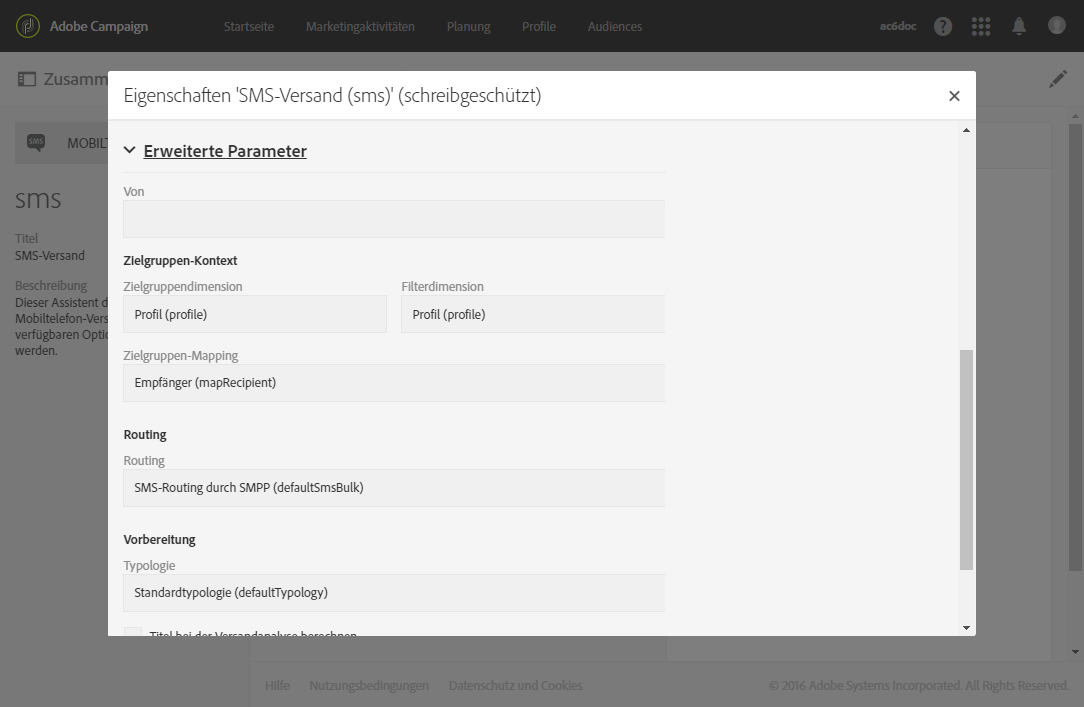Toggle the side panel icon beside Zusammenfassung
This screenshot has height=707, width=1084.
click(x=27, y=79)
